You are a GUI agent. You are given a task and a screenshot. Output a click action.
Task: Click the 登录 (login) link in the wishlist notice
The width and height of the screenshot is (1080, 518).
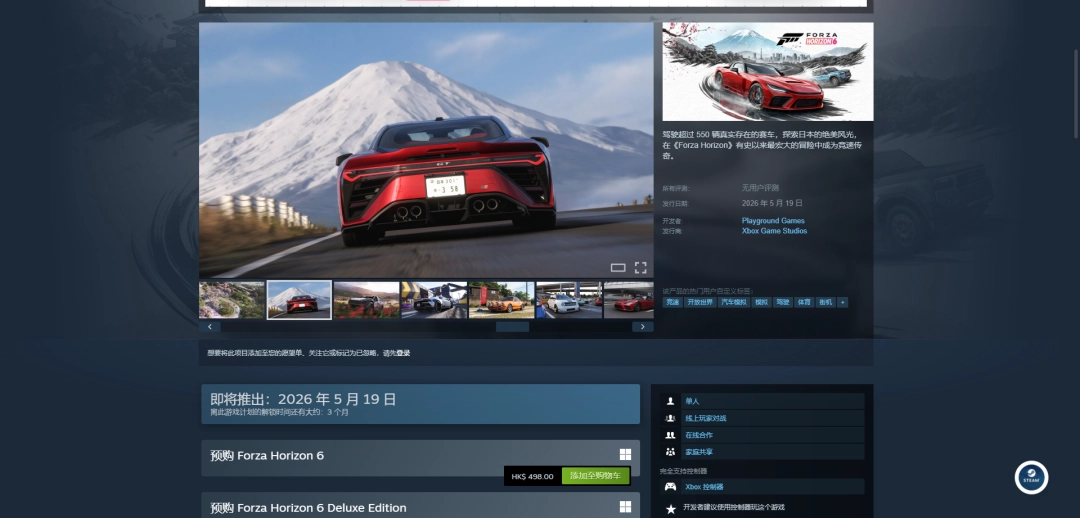pyautogui.click(x=403, y=353)
